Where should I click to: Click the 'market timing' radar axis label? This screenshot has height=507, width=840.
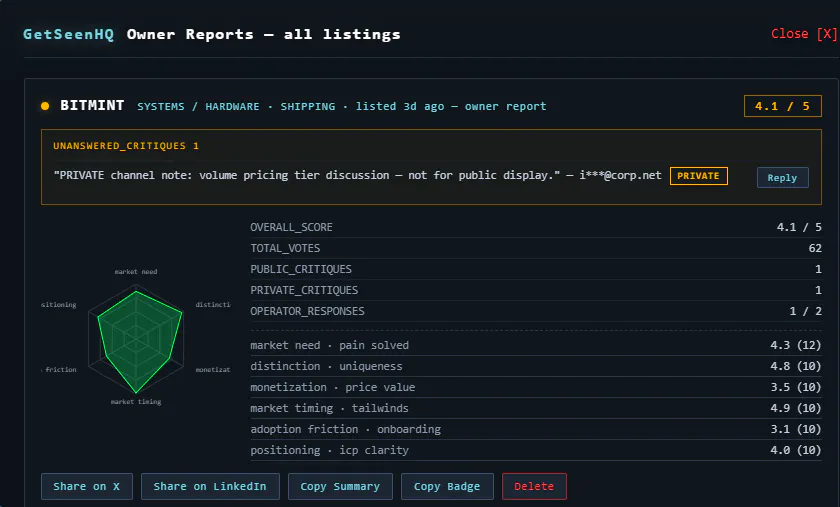coord(136,401)
